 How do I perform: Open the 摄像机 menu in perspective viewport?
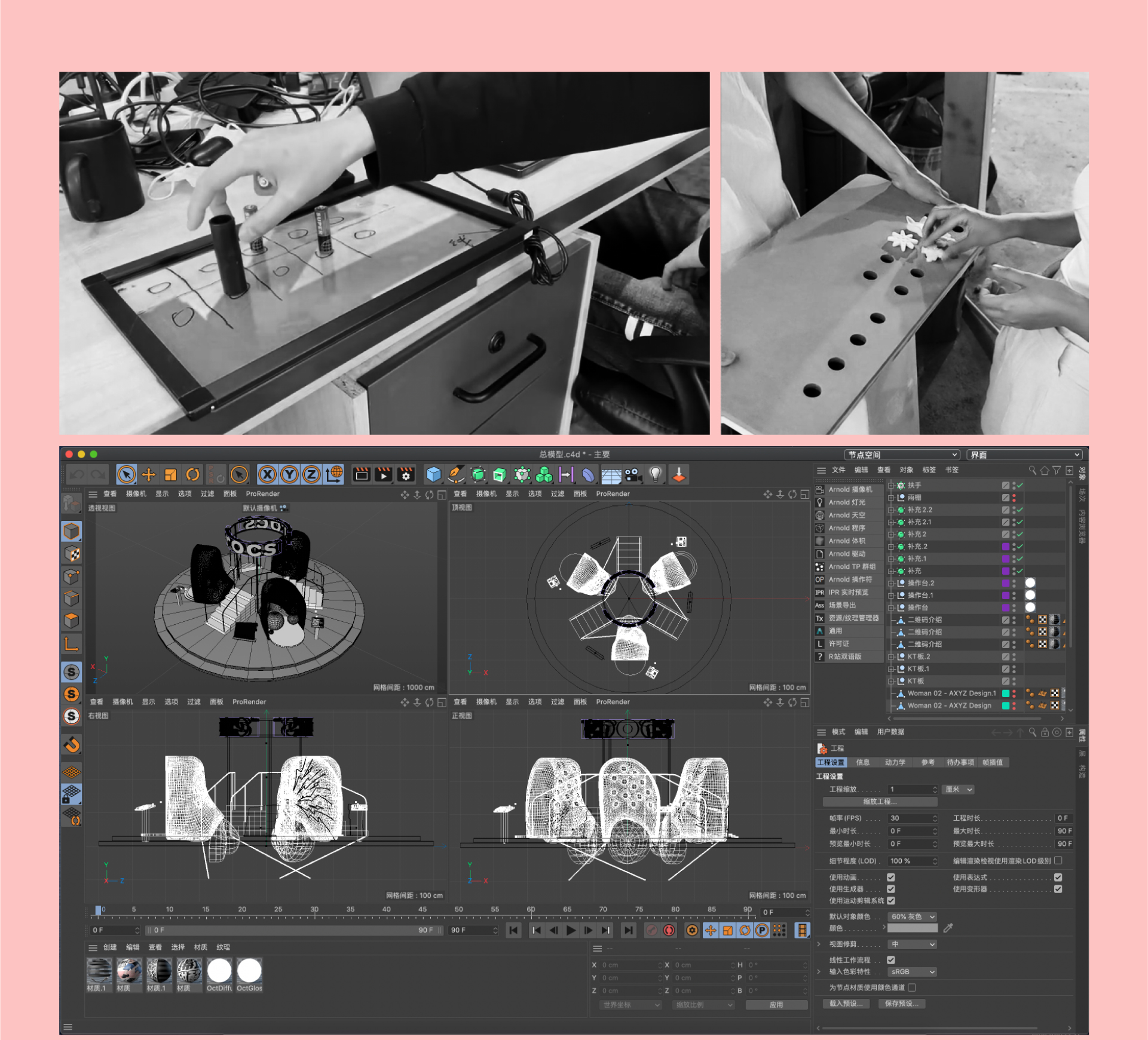click(136, 494)
